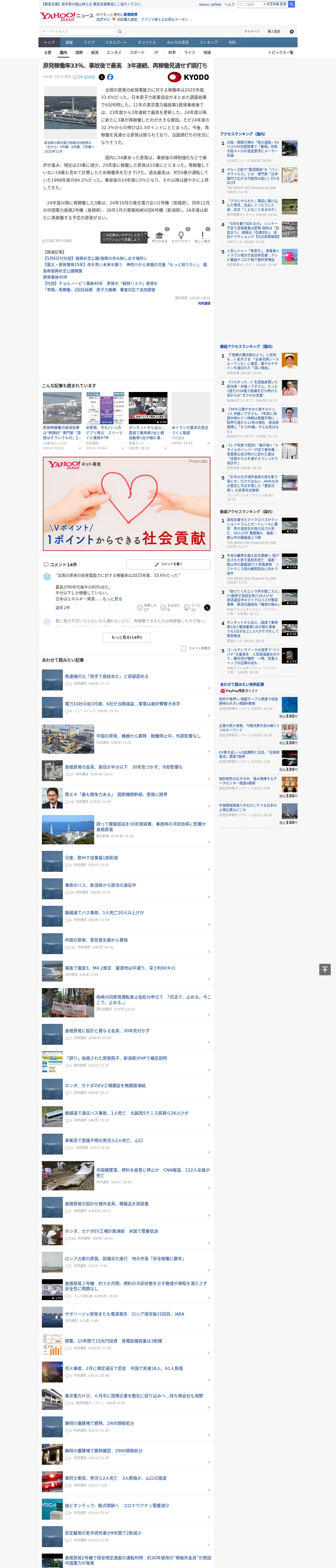Open the article's comment count icon
Viewport: 336px width, 1568px height.
tap(78, 77)
